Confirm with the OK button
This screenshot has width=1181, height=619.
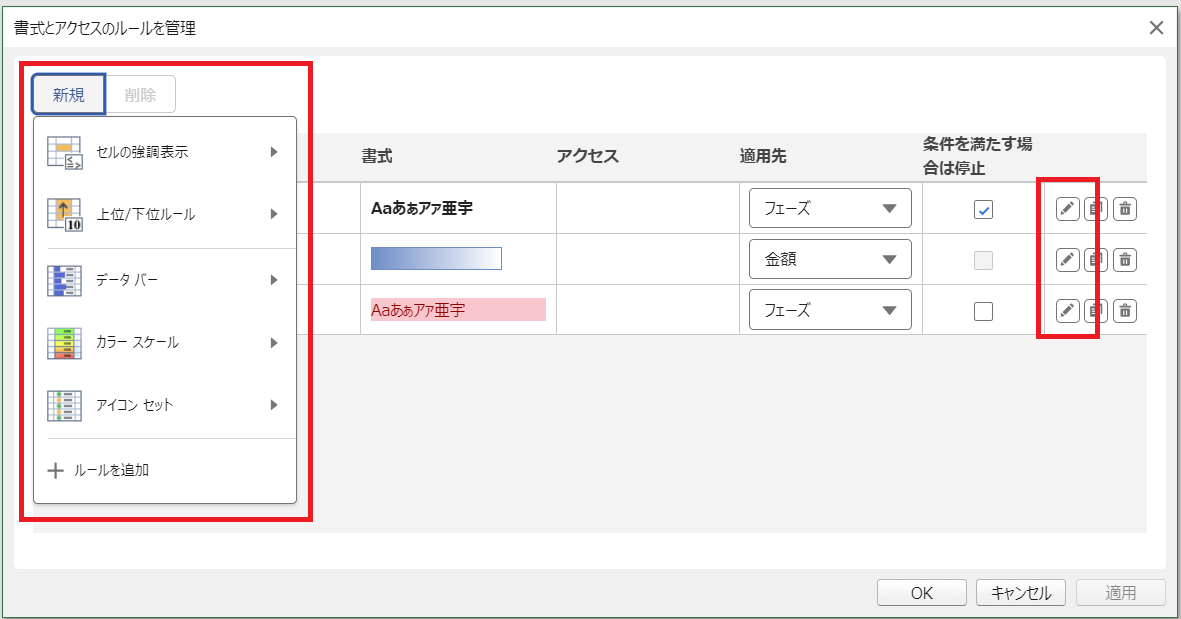click(x=922, y=593)
